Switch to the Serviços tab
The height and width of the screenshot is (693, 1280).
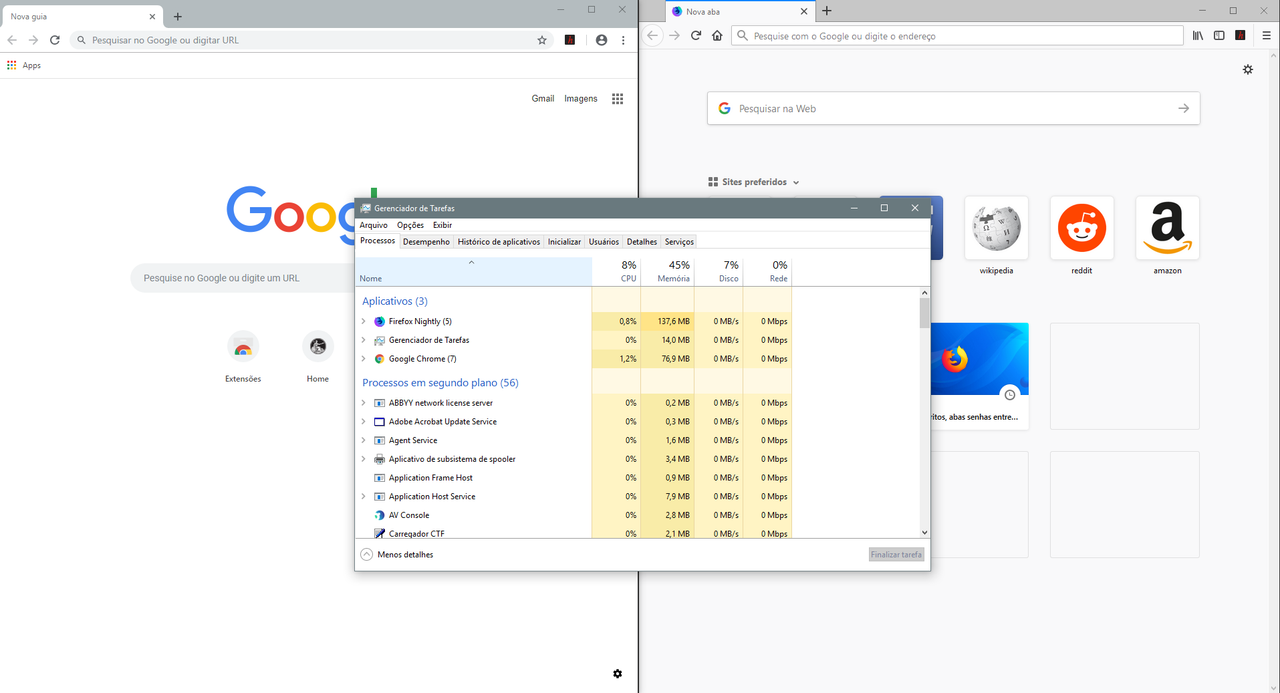(x=679, y=242)
